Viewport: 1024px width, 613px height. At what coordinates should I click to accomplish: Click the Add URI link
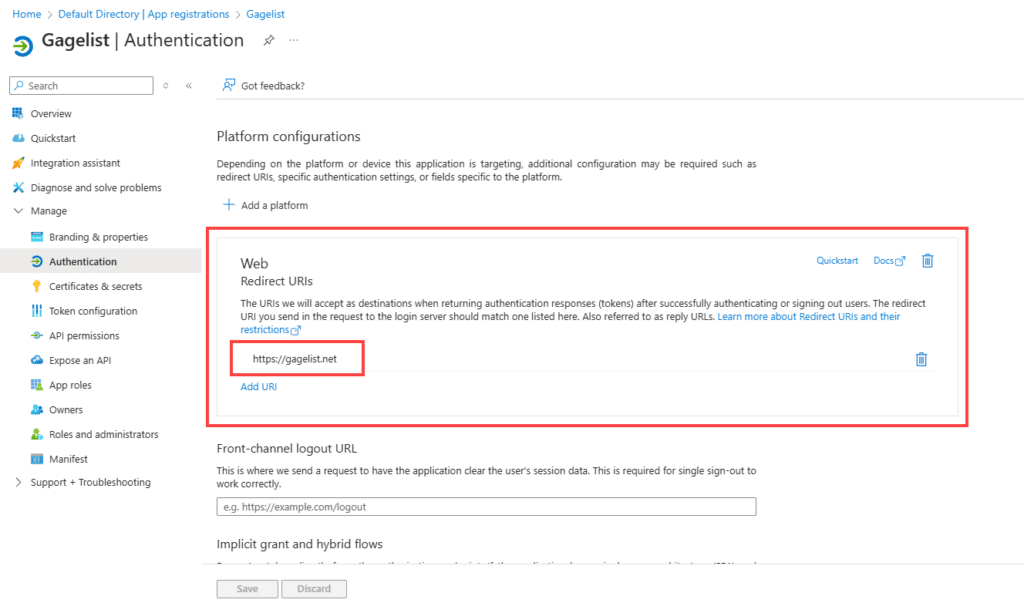pyautogui.click(x=258, y=387)
